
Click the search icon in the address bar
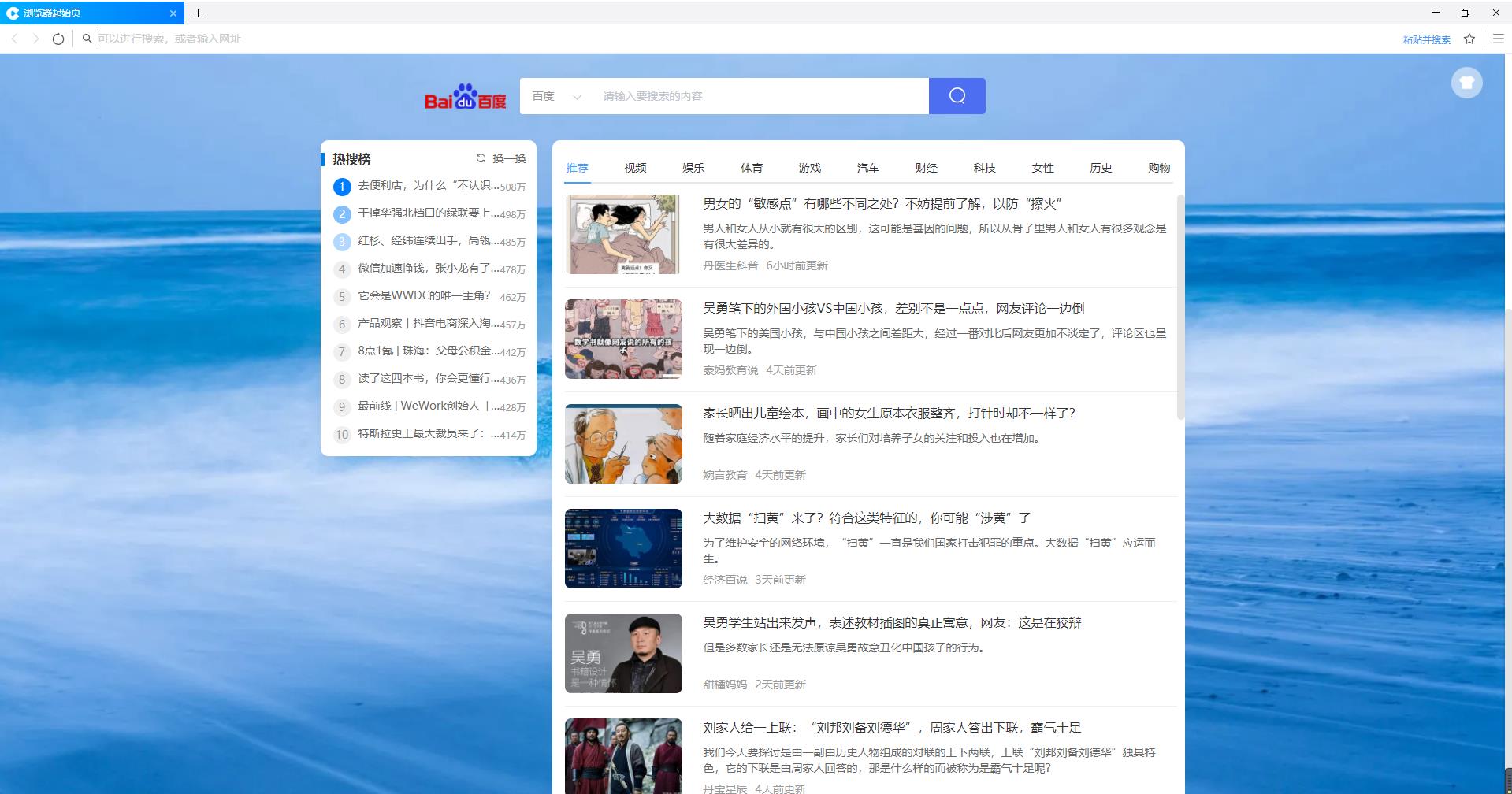pyautogui.click(x=87, y=38)
